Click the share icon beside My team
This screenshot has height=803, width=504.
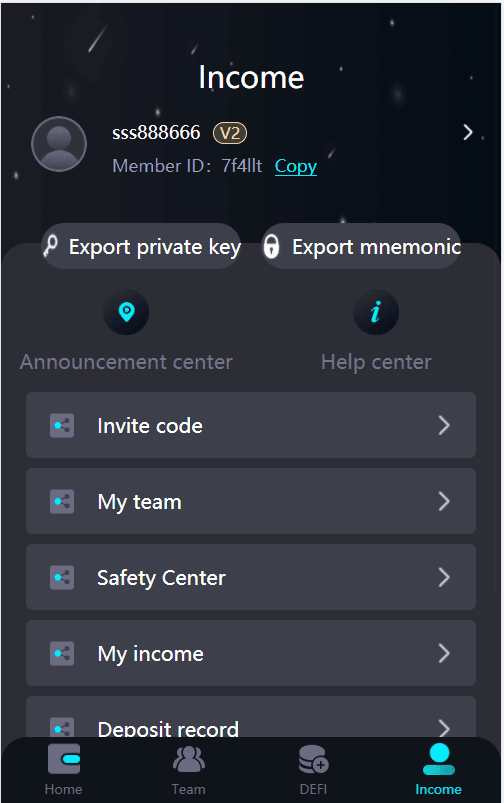point(62,501)
